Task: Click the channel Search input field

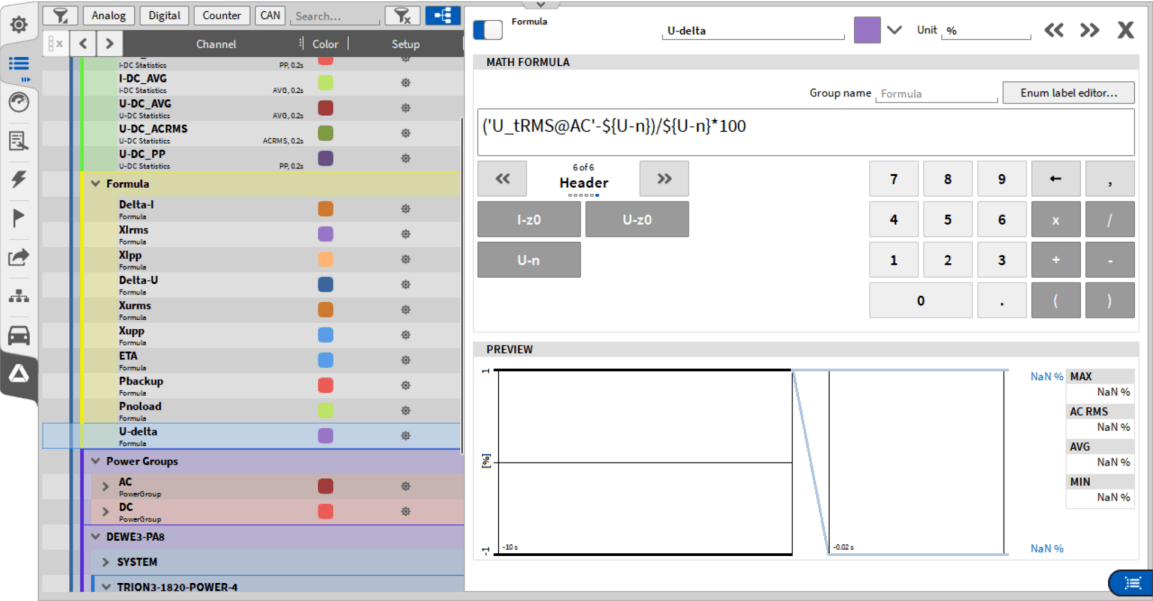Action: click(334, 16)
